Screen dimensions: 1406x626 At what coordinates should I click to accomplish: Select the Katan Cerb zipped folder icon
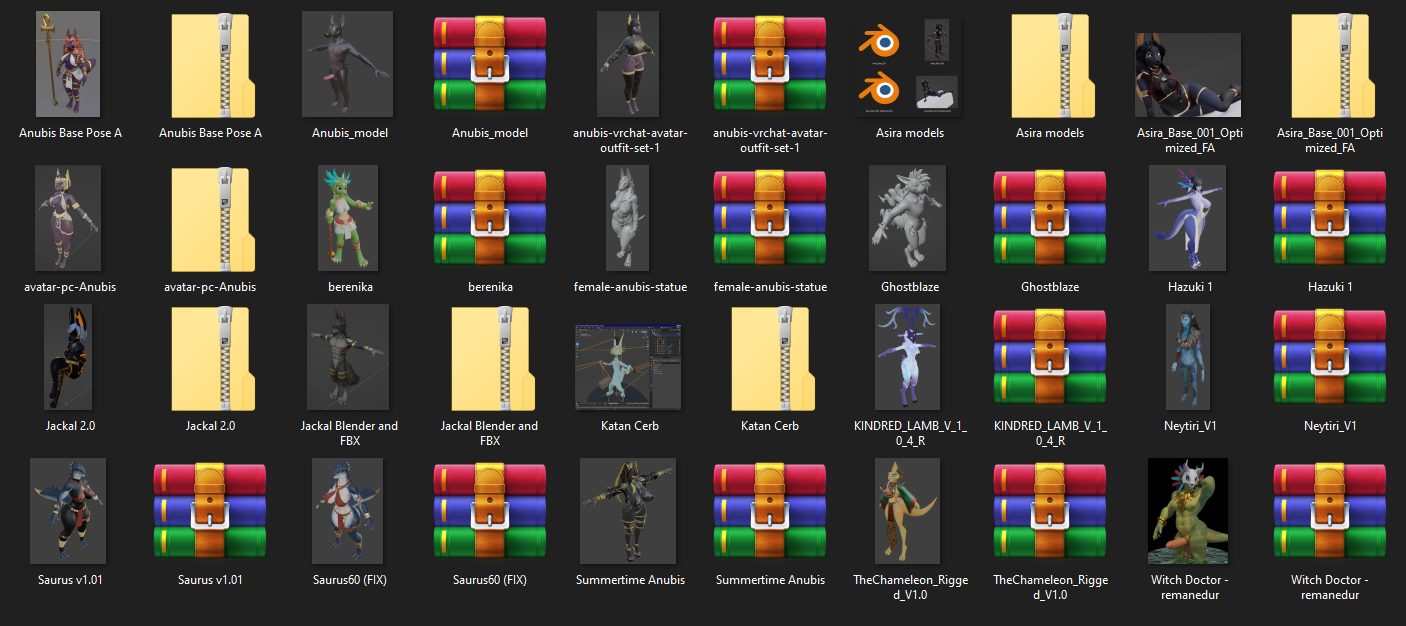[x=770, y=358]
